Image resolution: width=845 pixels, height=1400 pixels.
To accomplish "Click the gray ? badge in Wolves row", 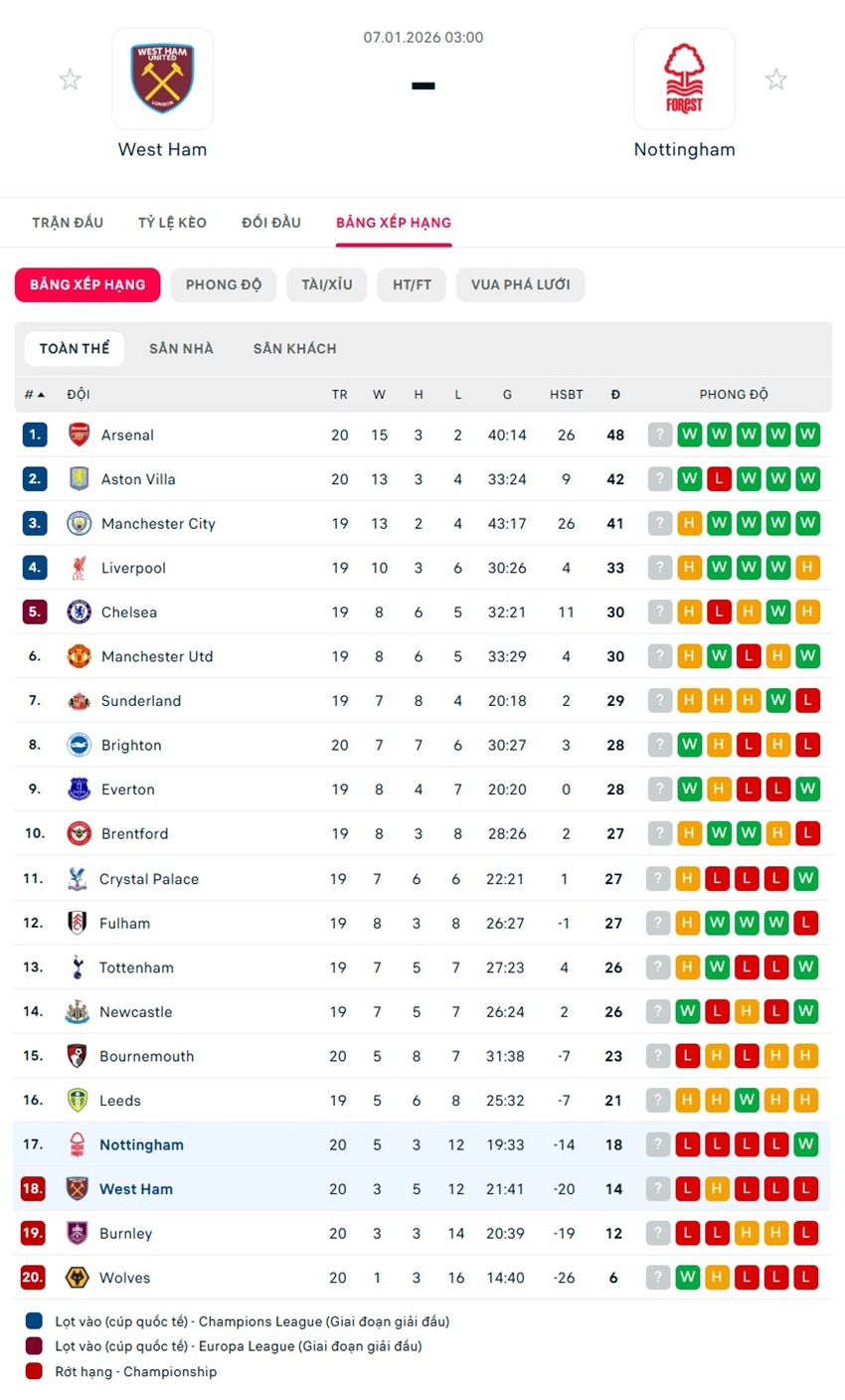I will pos(657,1278).
